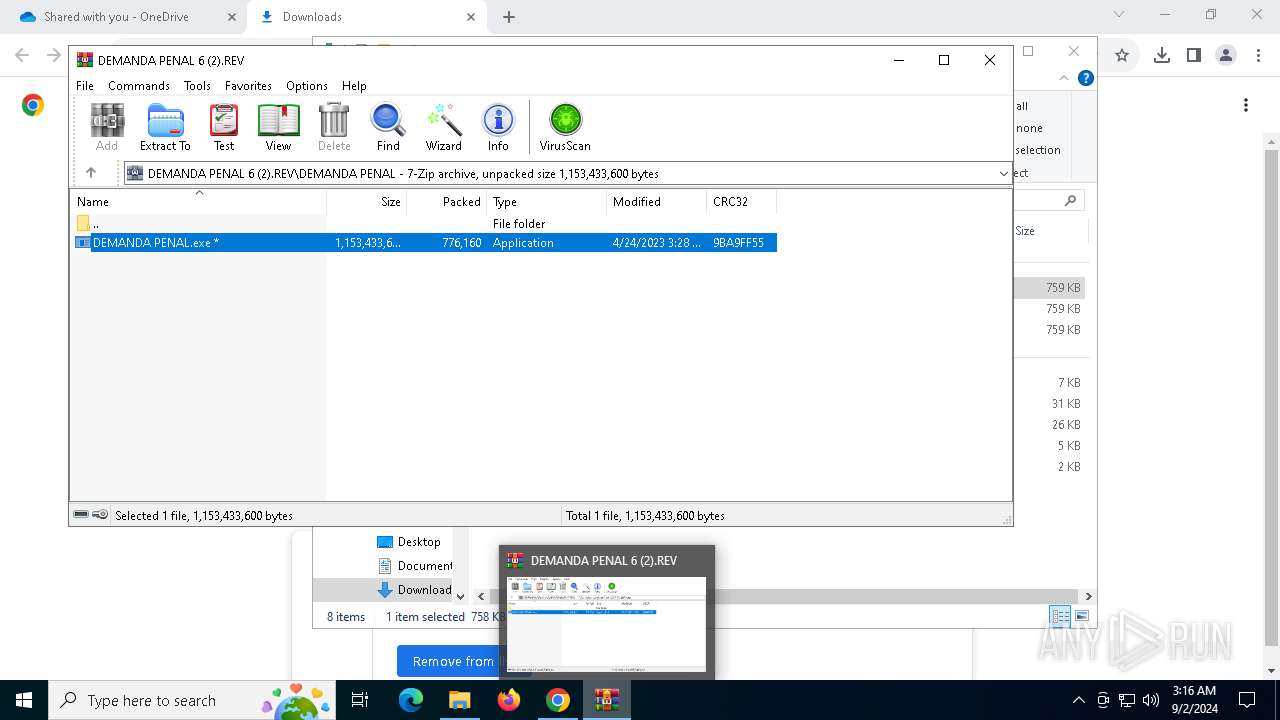Toggle Chrome side panel icon
The width and height of the screenshot is (1280, 720).
1193,56
